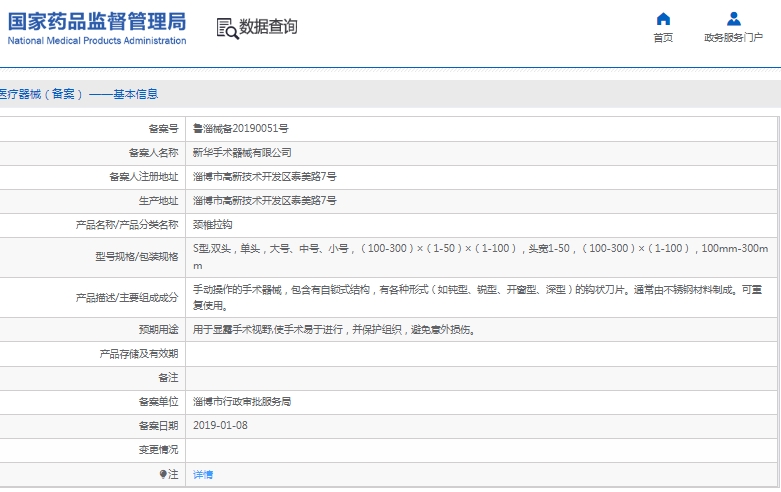Click the 产品描述/主要组成成分 label
The height and width of the screenshot is (492, 781).
pyautogui.click(x=127, y=298)
